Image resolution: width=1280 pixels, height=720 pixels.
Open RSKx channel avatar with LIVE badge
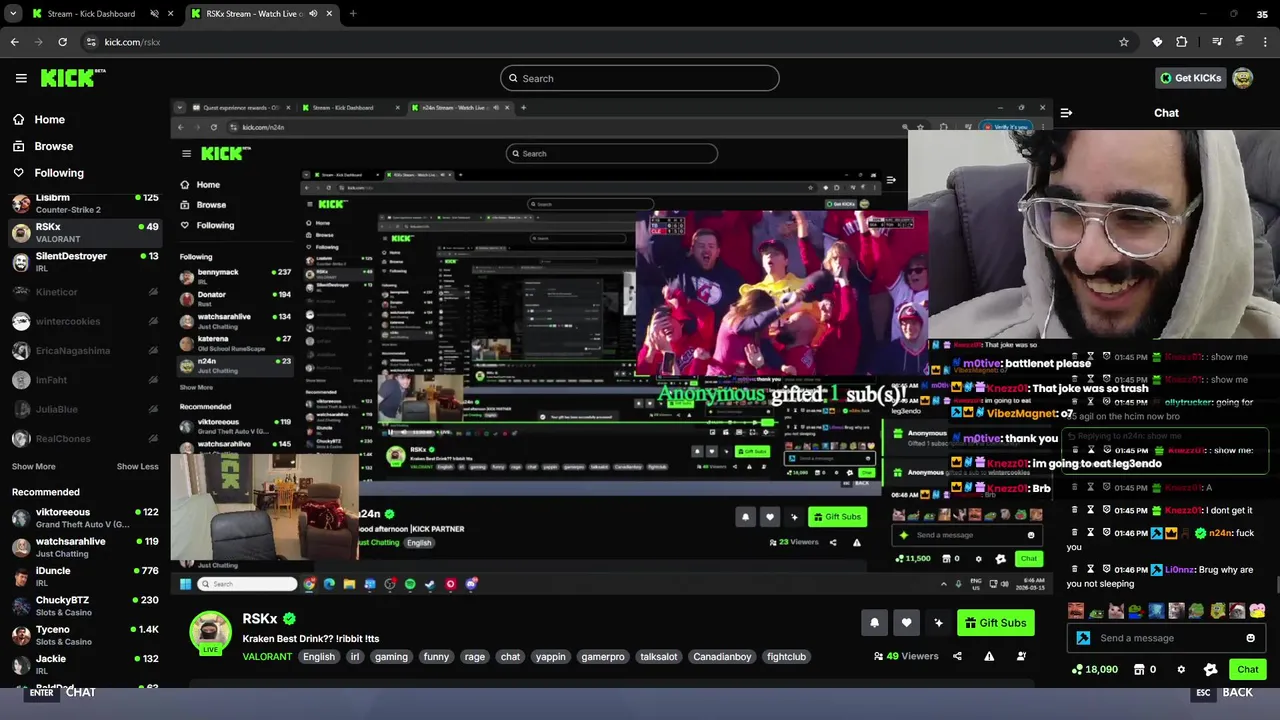[x=210, y=633]
